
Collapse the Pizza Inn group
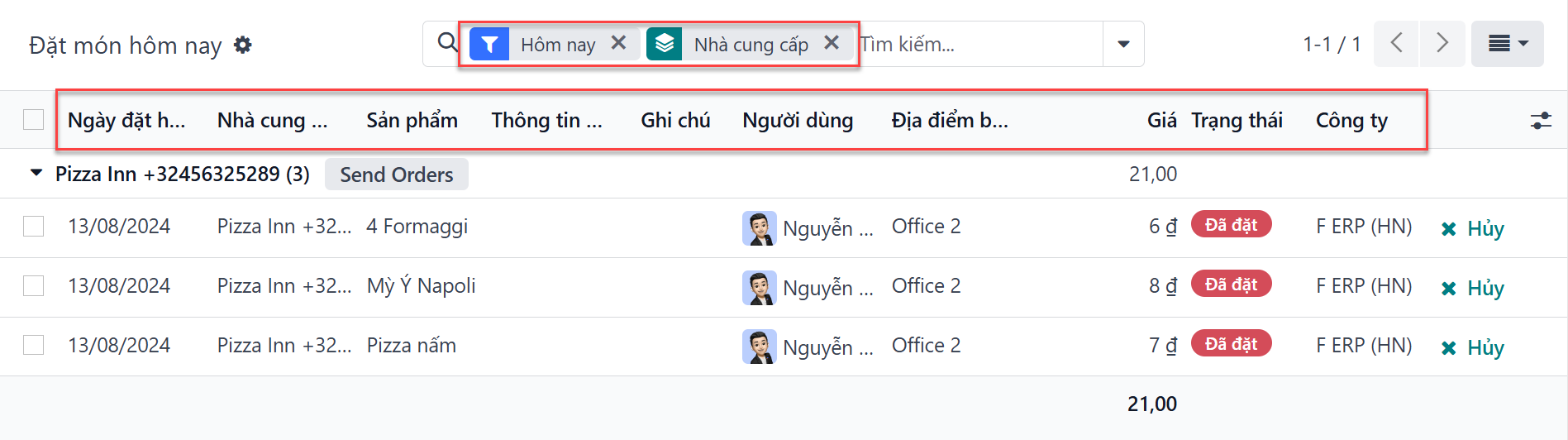36,174
